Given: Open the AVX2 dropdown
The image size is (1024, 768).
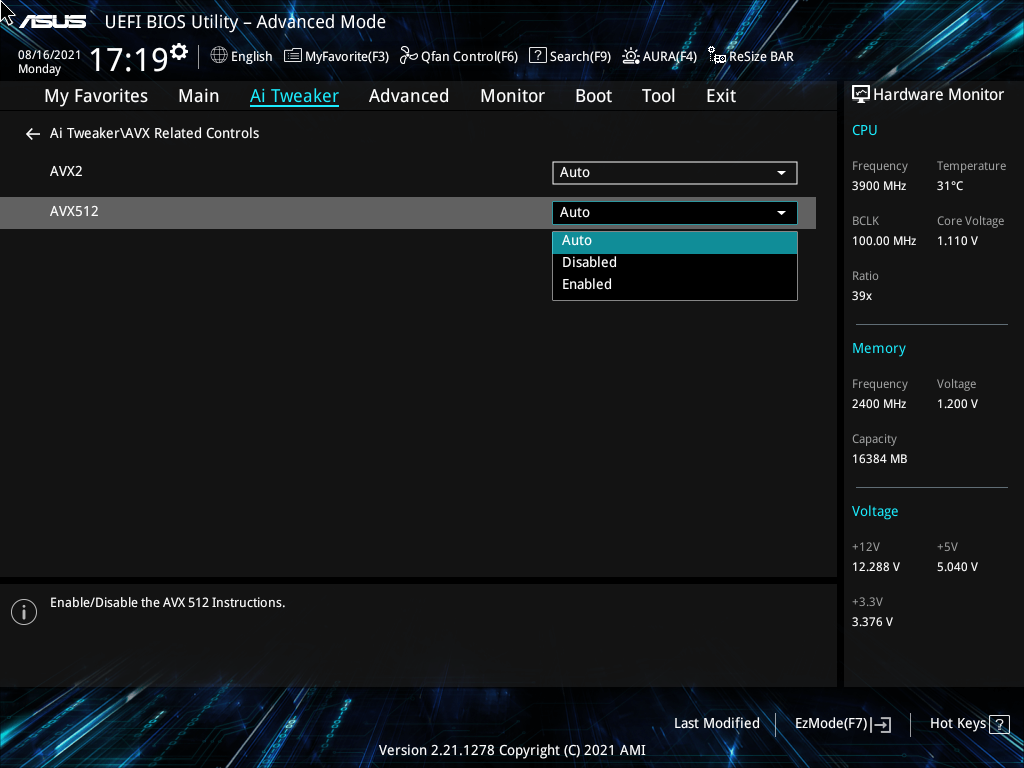Looking at the screenshot, I should [675, 172].
